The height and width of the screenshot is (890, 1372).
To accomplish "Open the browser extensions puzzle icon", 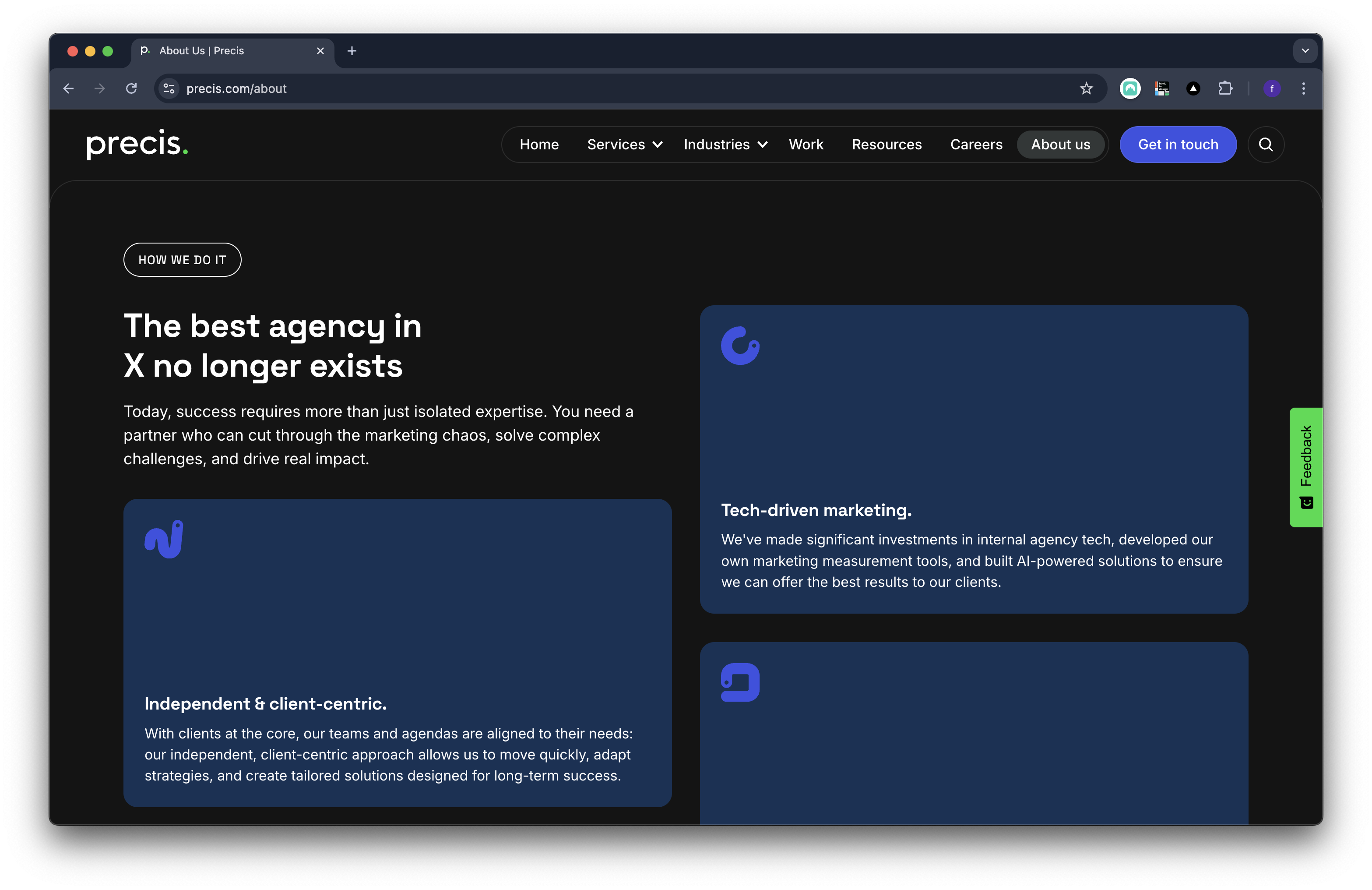I will tap(1225, 88).
